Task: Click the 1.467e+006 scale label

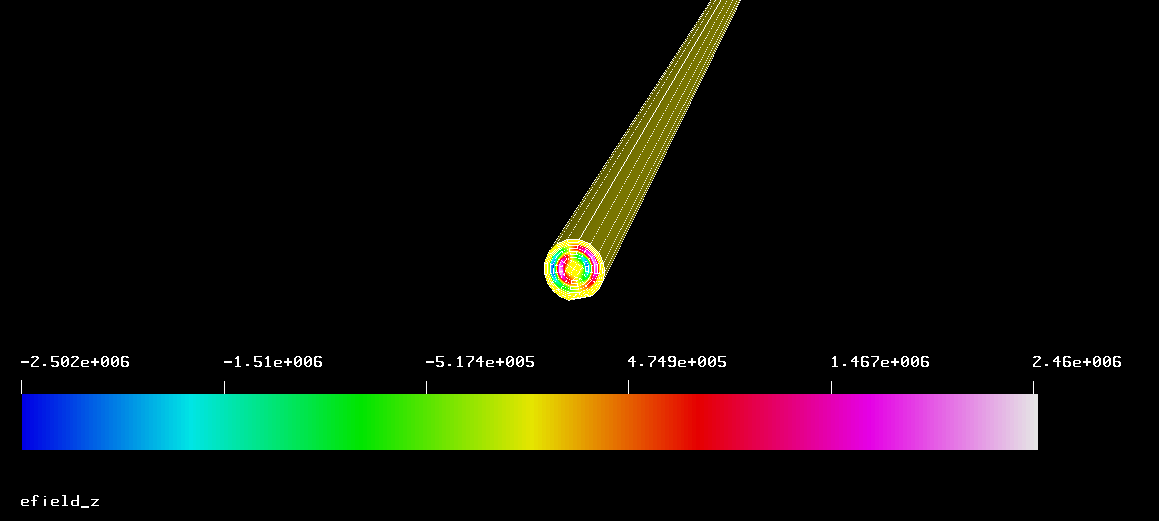Action: pos(880,362)
